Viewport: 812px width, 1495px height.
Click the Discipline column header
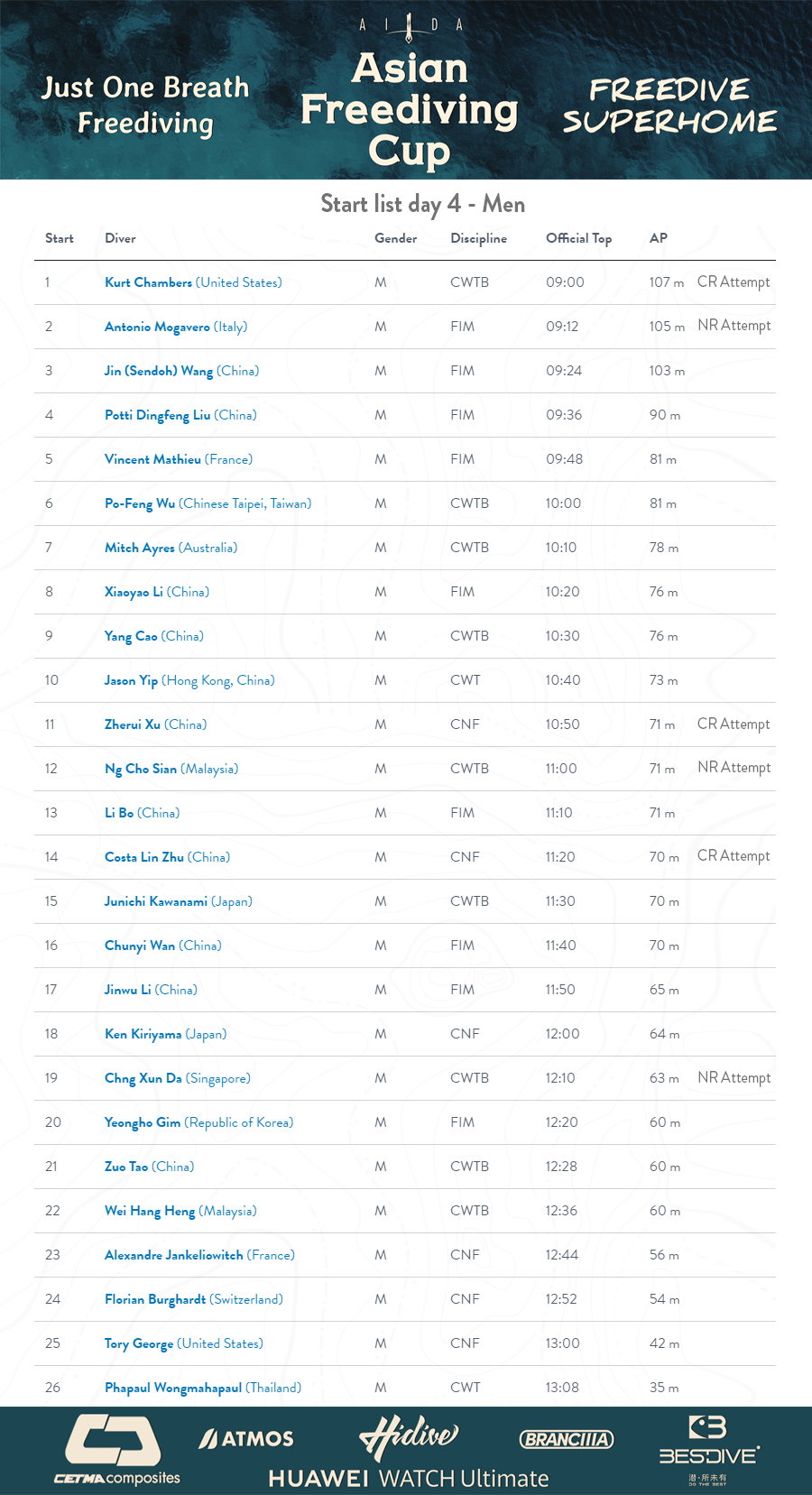tap(478, 238)
